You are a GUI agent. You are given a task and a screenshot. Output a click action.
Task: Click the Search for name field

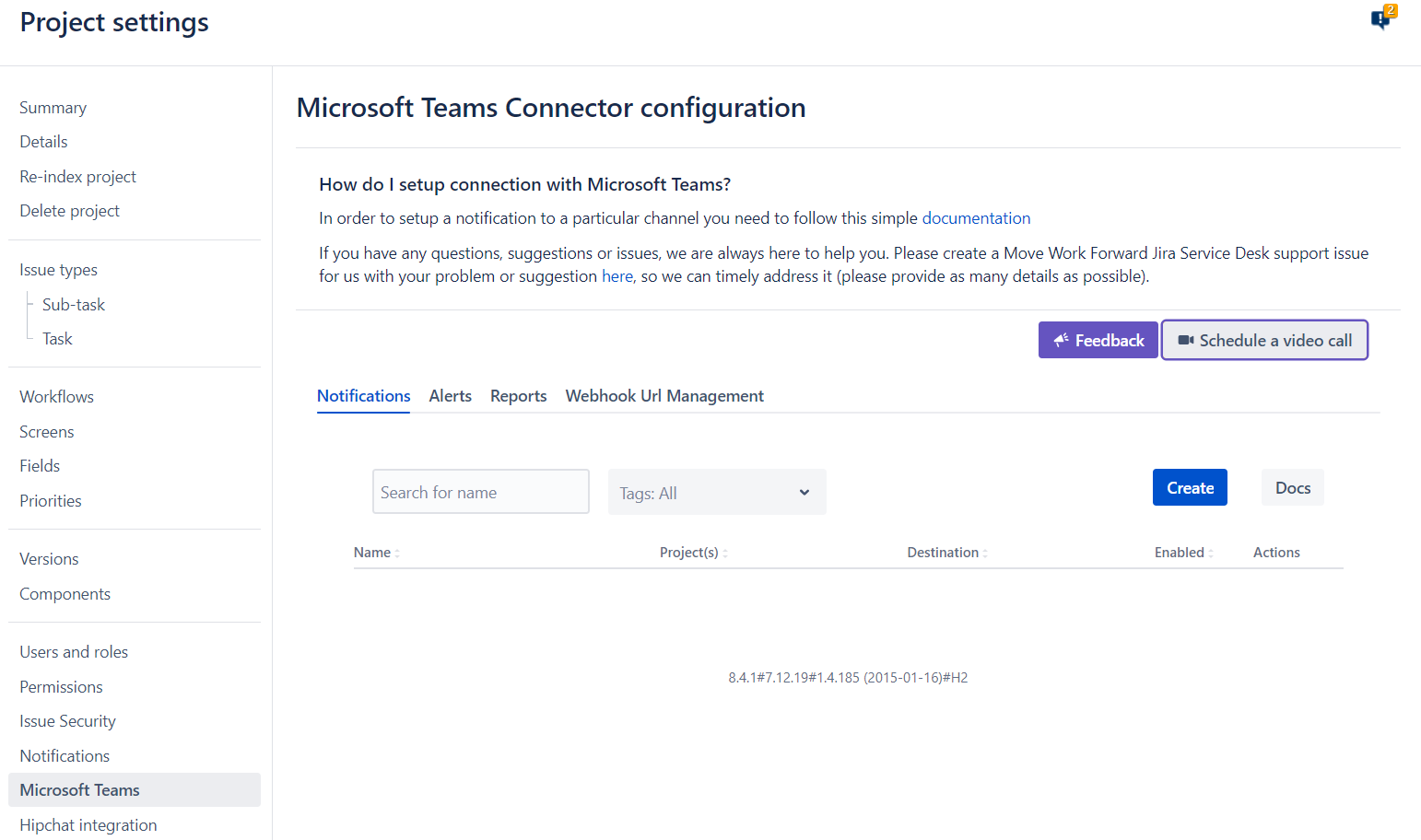click(480, 491)
